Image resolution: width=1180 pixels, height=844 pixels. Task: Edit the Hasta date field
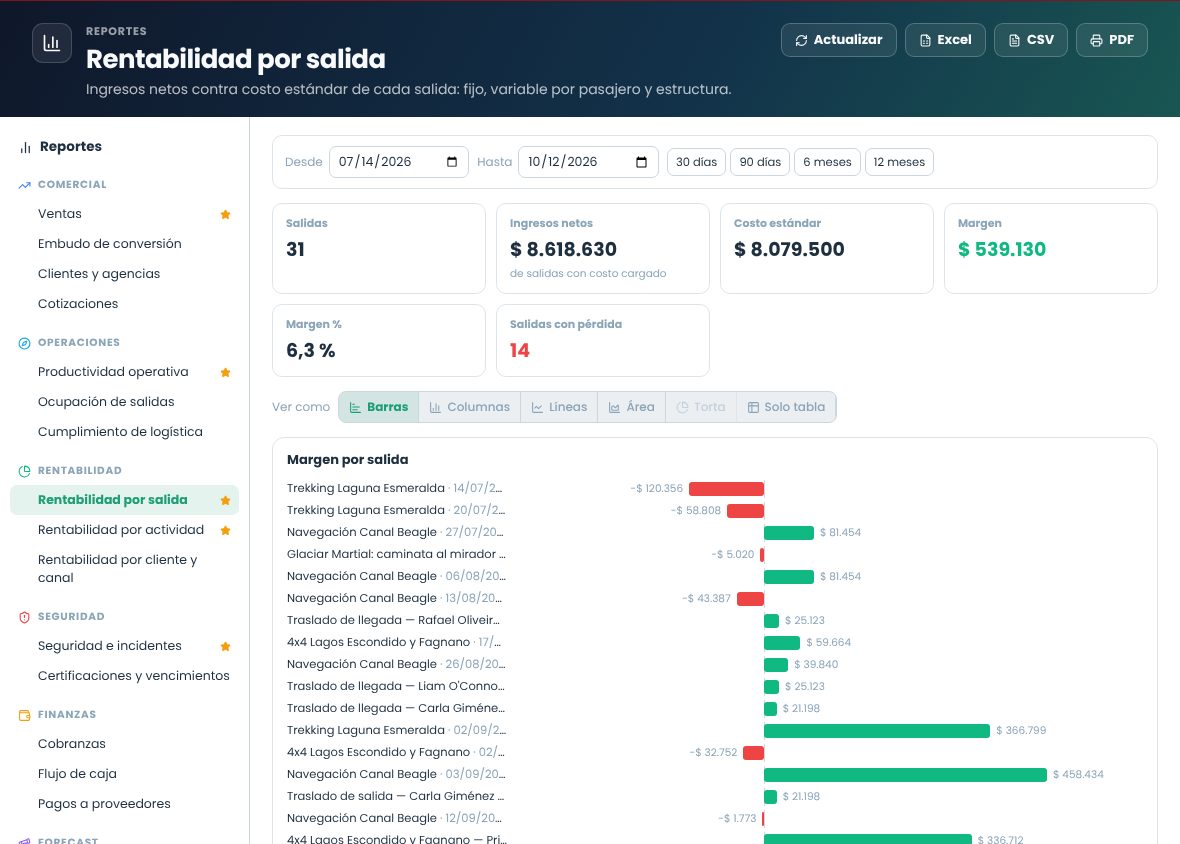pyautogui.click(x=588, y=162)
